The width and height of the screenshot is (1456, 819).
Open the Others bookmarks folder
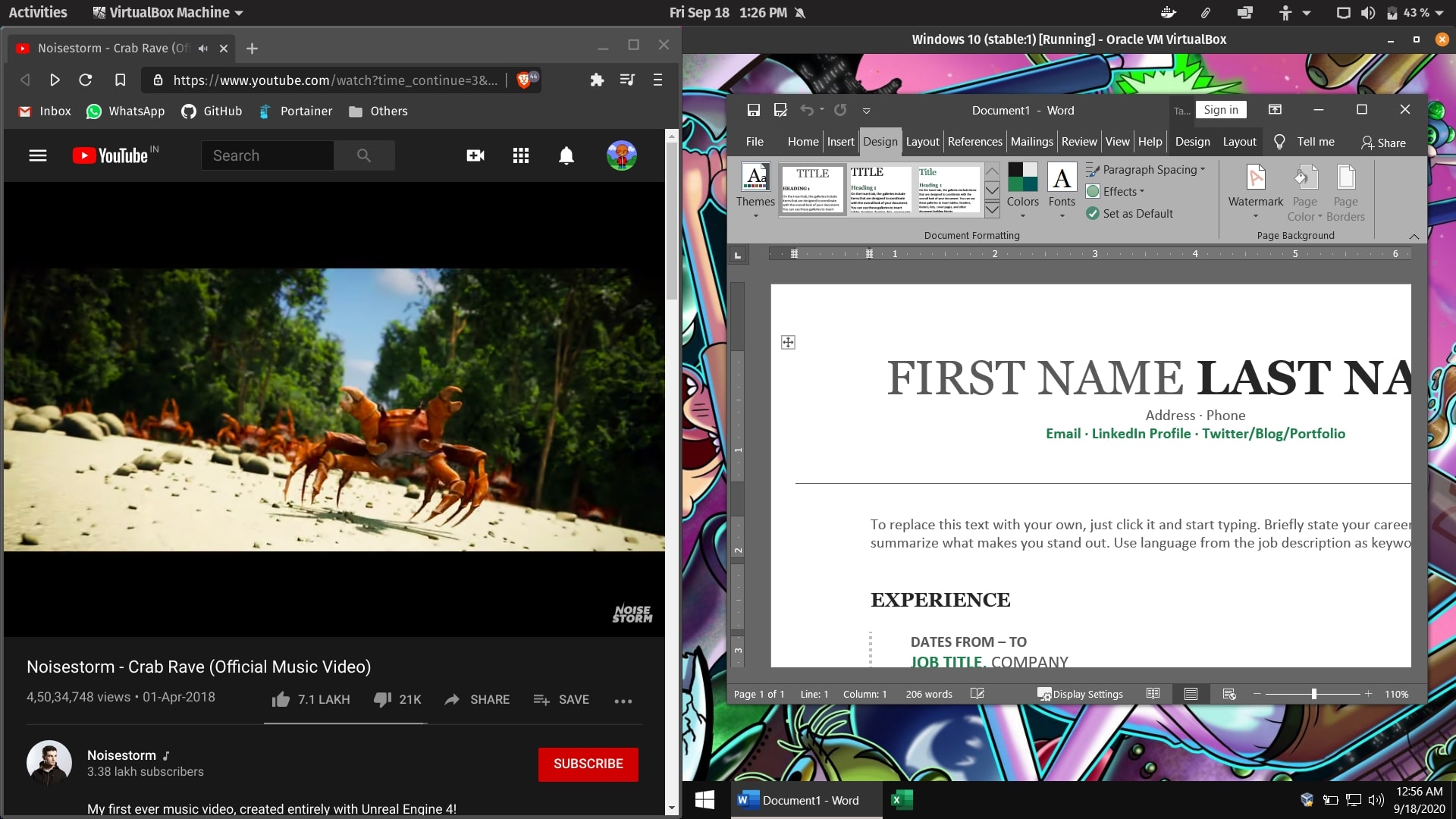(x=378, y=111)
